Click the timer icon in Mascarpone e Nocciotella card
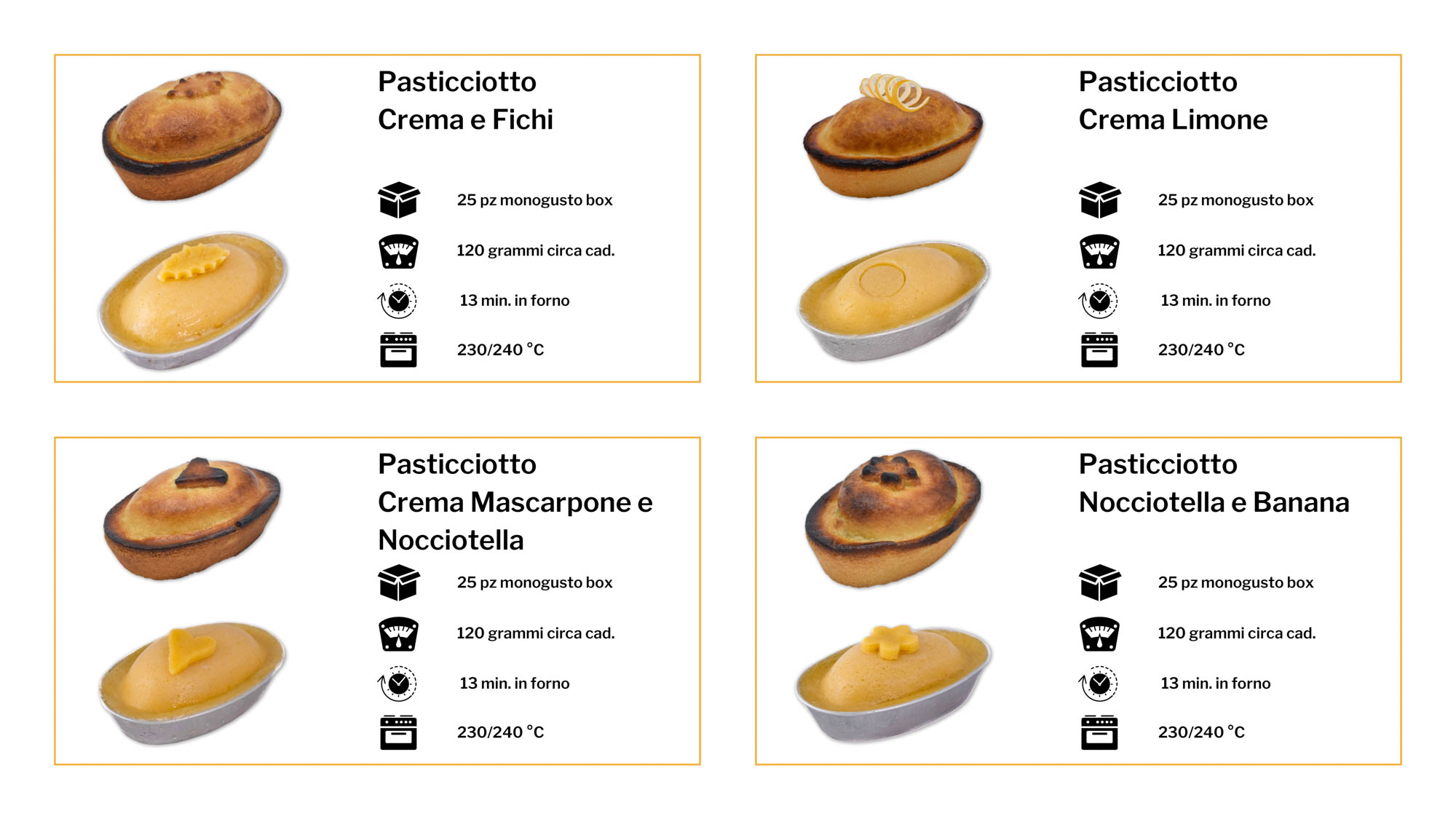 (397, 684)
